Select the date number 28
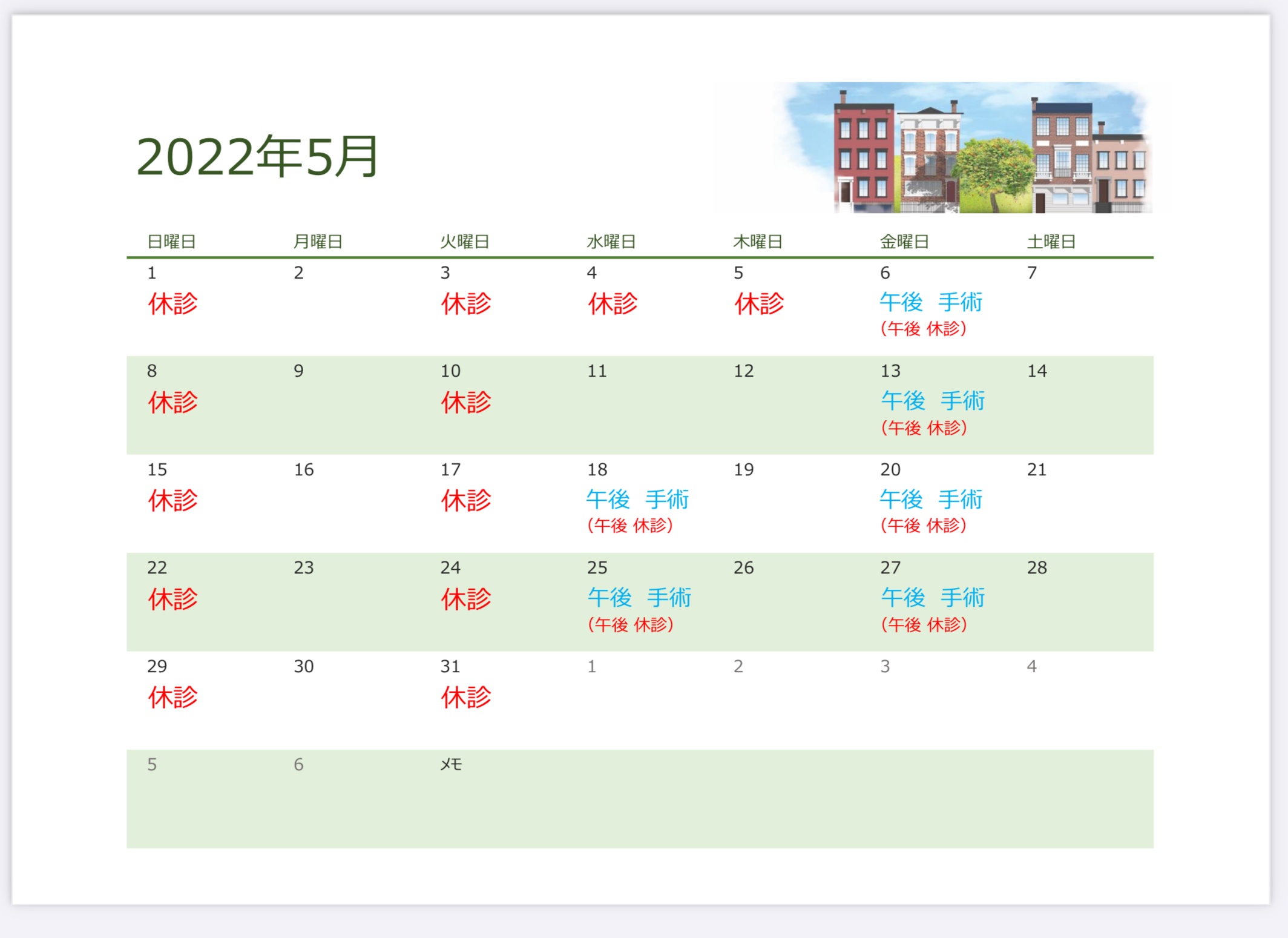Screen dimensions: 1288x938 point(1036,567)
